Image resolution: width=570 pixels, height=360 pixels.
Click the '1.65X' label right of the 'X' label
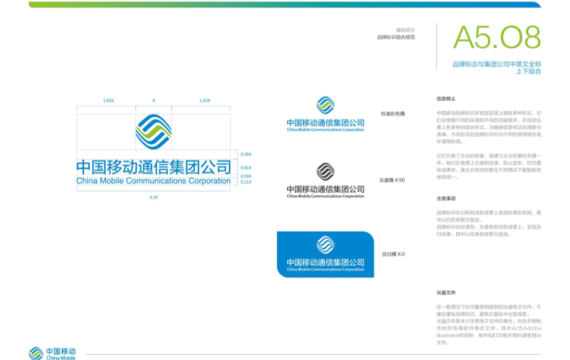(205, 100)
